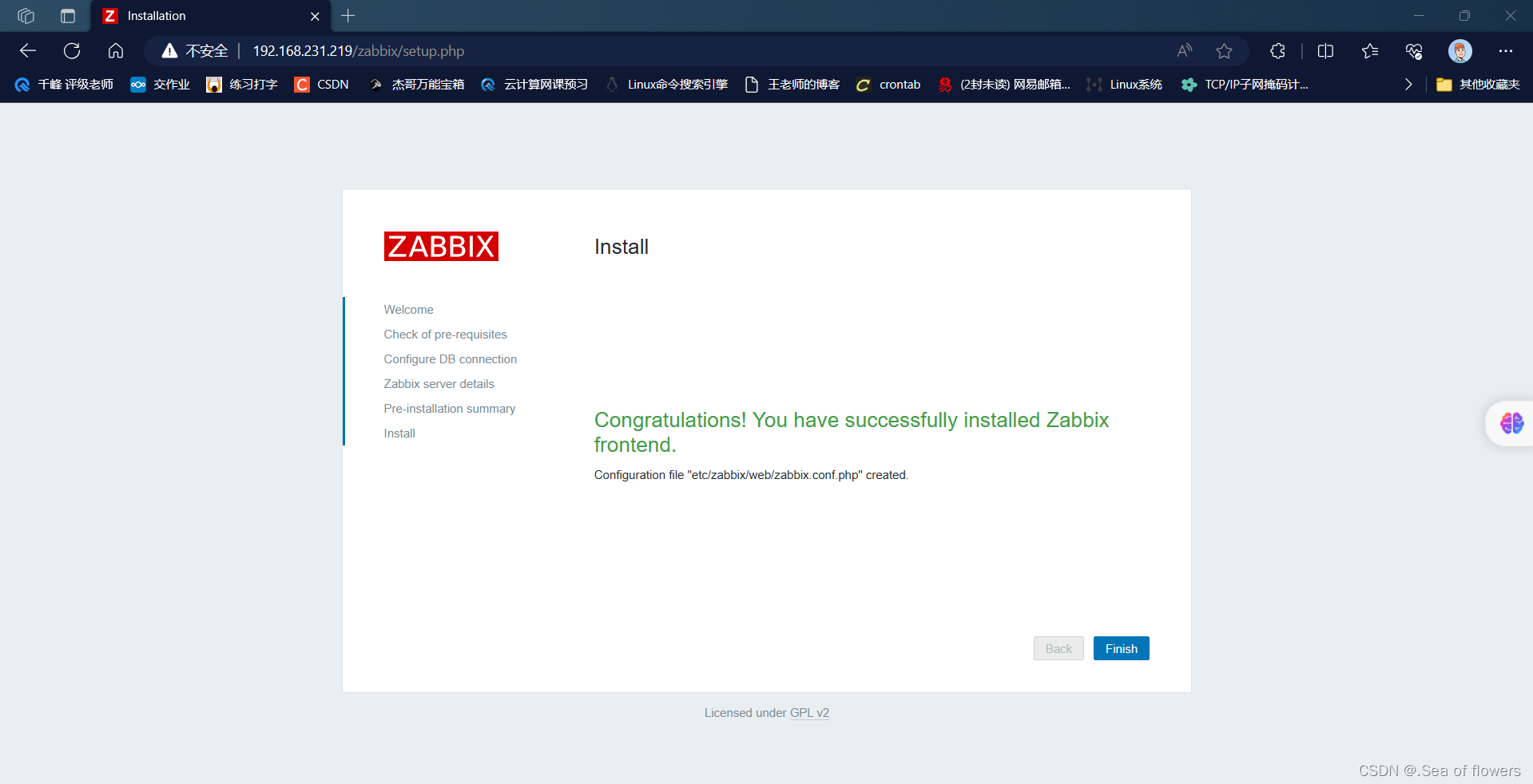Expand the bookmarks overflow chevron
The width and height of the screenshot is (1533, 784).
(x=1408, y=85)
